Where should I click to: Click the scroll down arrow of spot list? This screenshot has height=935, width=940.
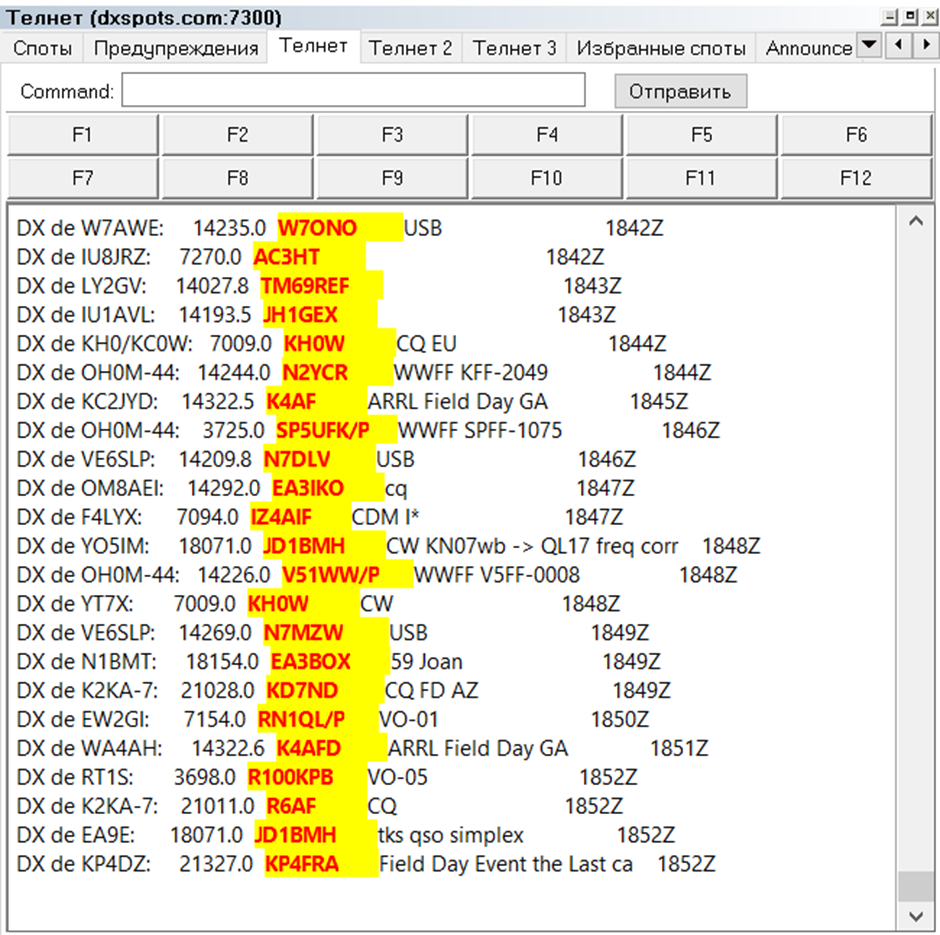pos(915,916)
